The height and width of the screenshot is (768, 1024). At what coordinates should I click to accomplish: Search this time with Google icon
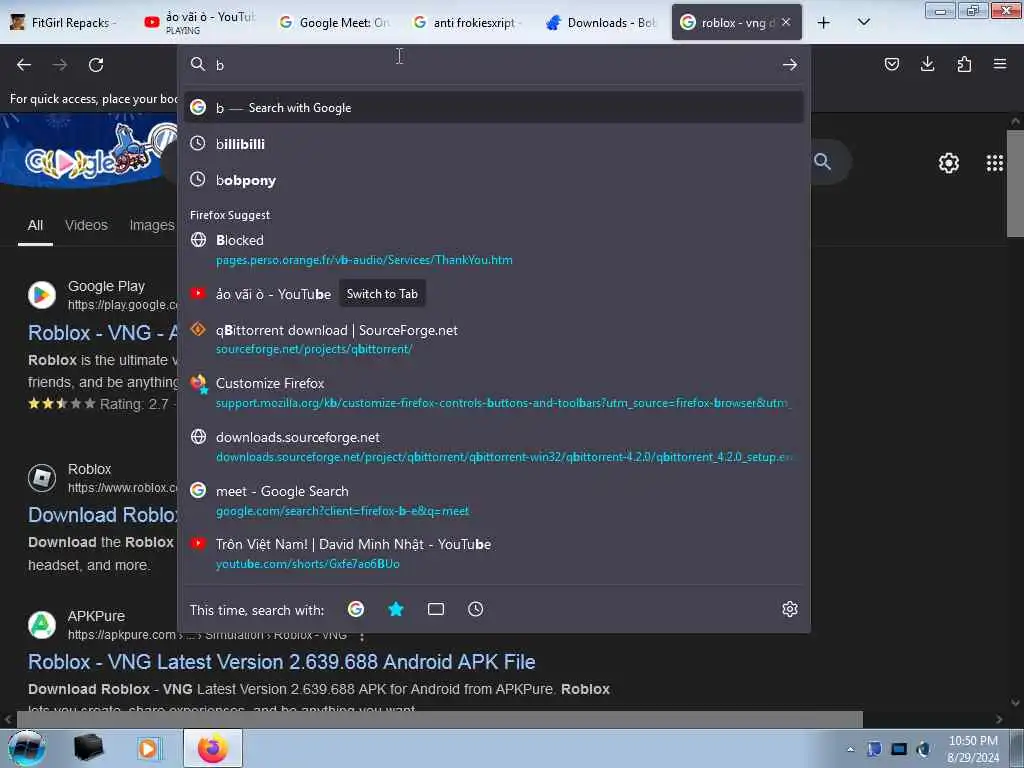pos(356,609)
